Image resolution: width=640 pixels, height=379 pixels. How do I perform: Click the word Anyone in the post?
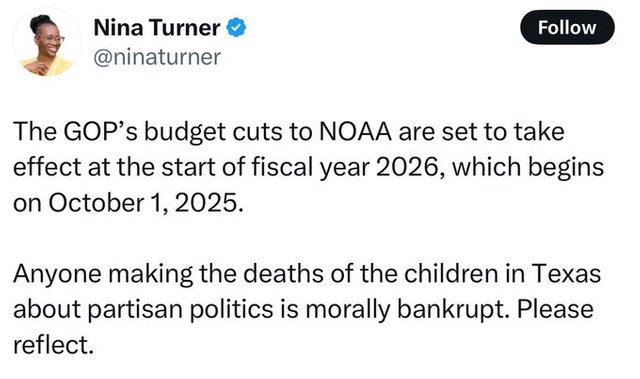[x=57, y=274]
